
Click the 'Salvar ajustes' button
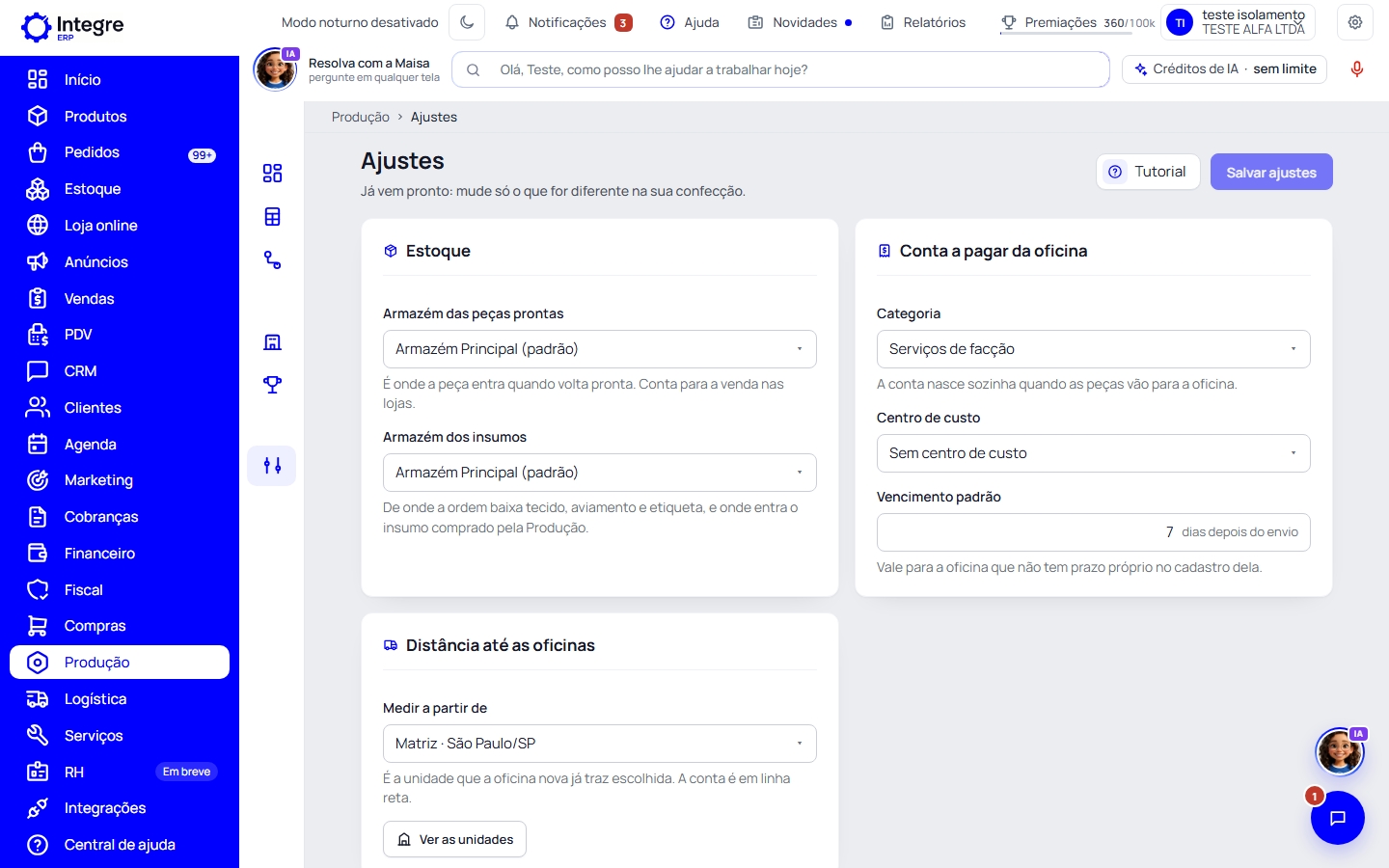click(1271, 172)
